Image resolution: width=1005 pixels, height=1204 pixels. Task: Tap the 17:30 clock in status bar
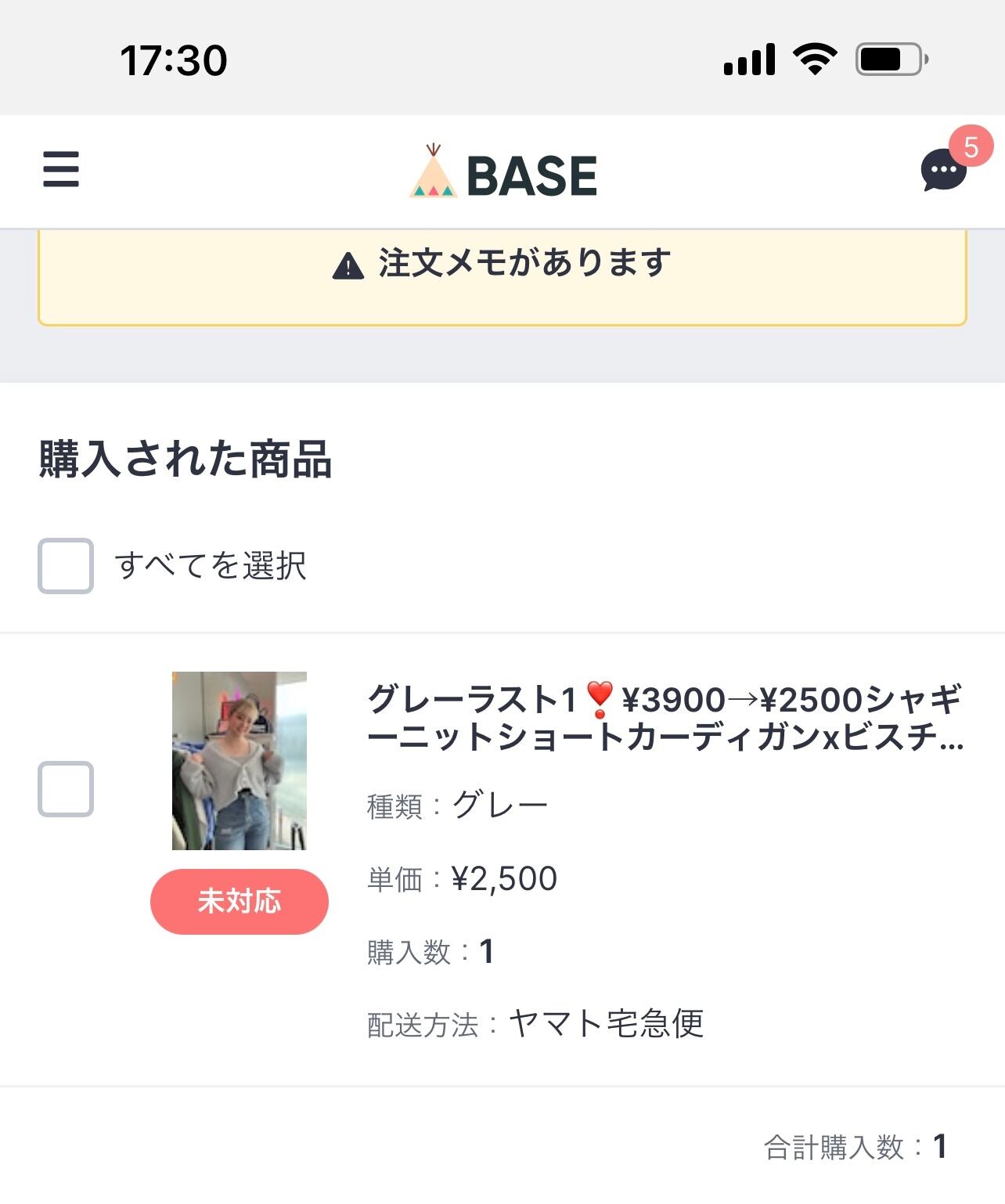174,60
